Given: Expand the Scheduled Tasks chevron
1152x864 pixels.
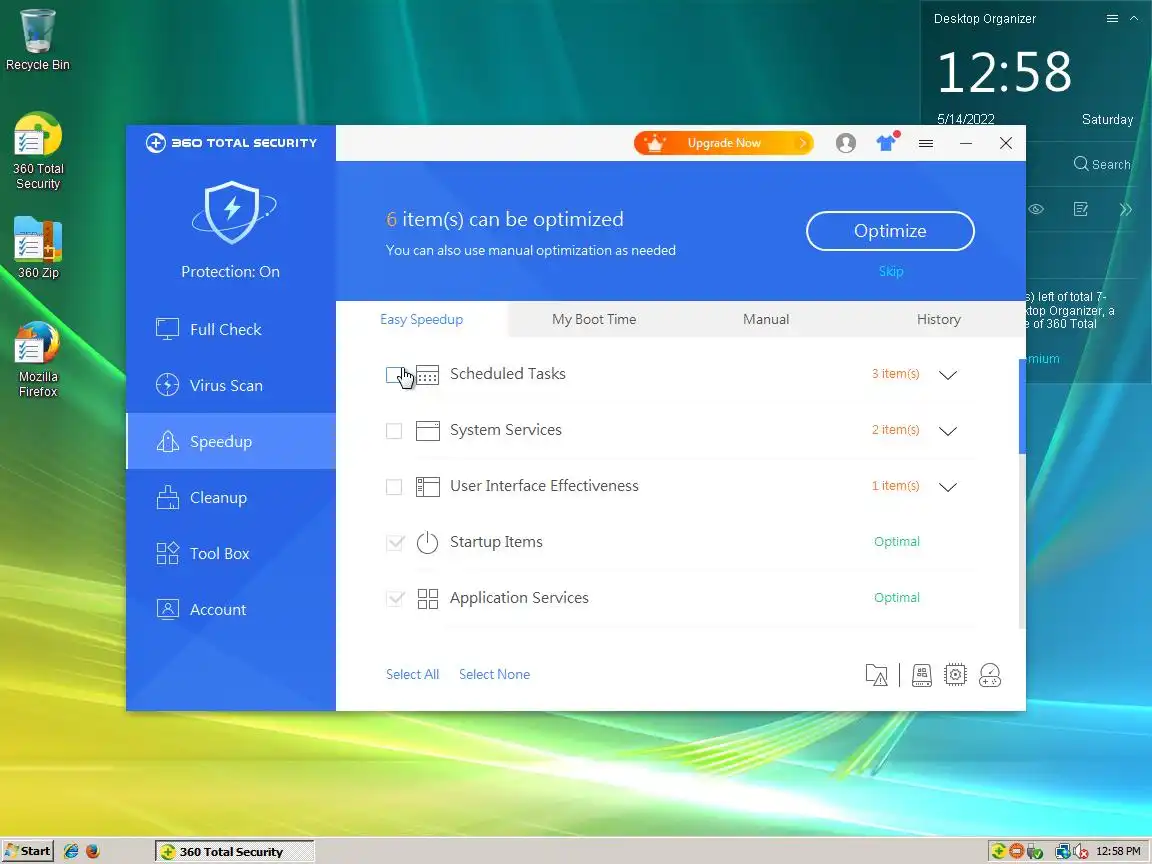Looking at the screenshot, I should click(x=948, y=375).
